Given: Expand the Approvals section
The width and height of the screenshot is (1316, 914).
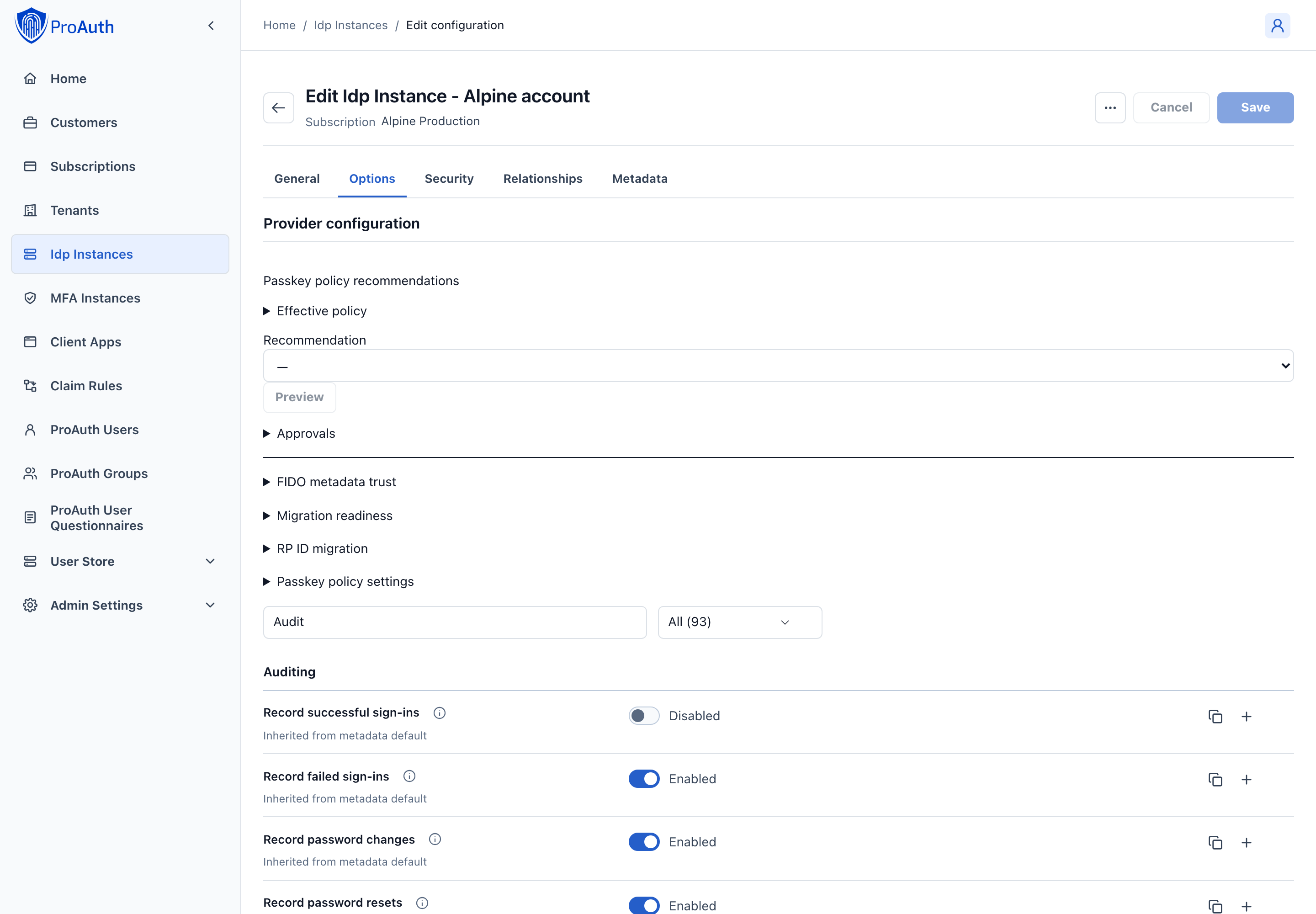Looking at the screenshot, I should (x=299, y=434).
